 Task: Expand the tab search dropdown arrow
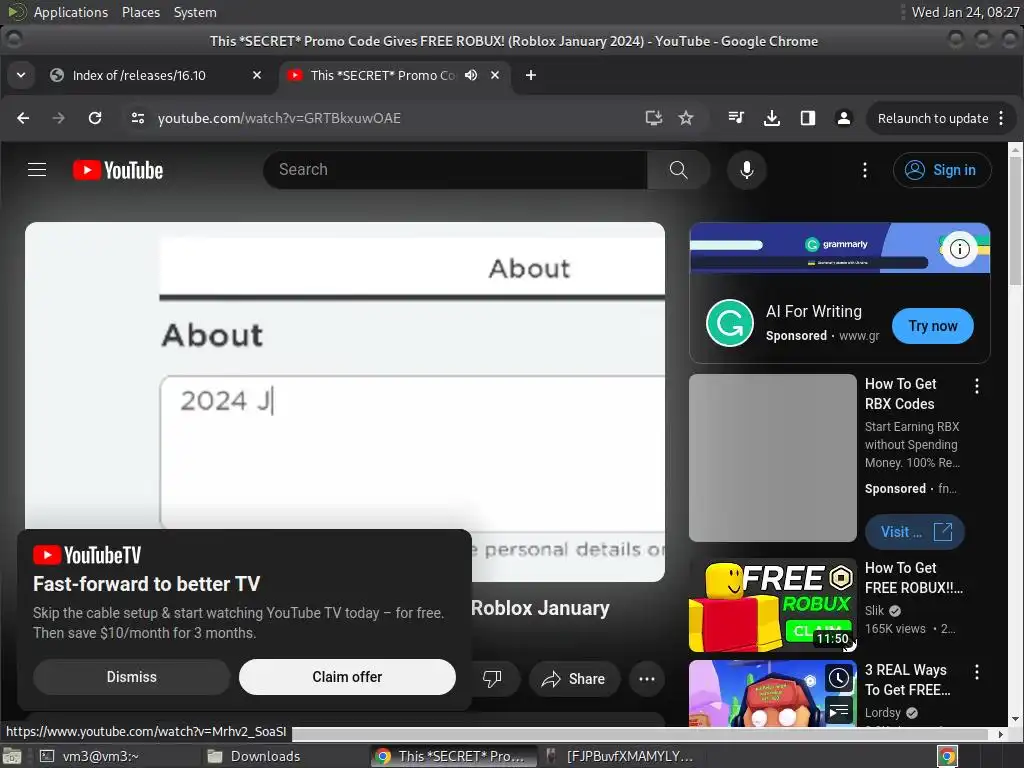(21, 75)
